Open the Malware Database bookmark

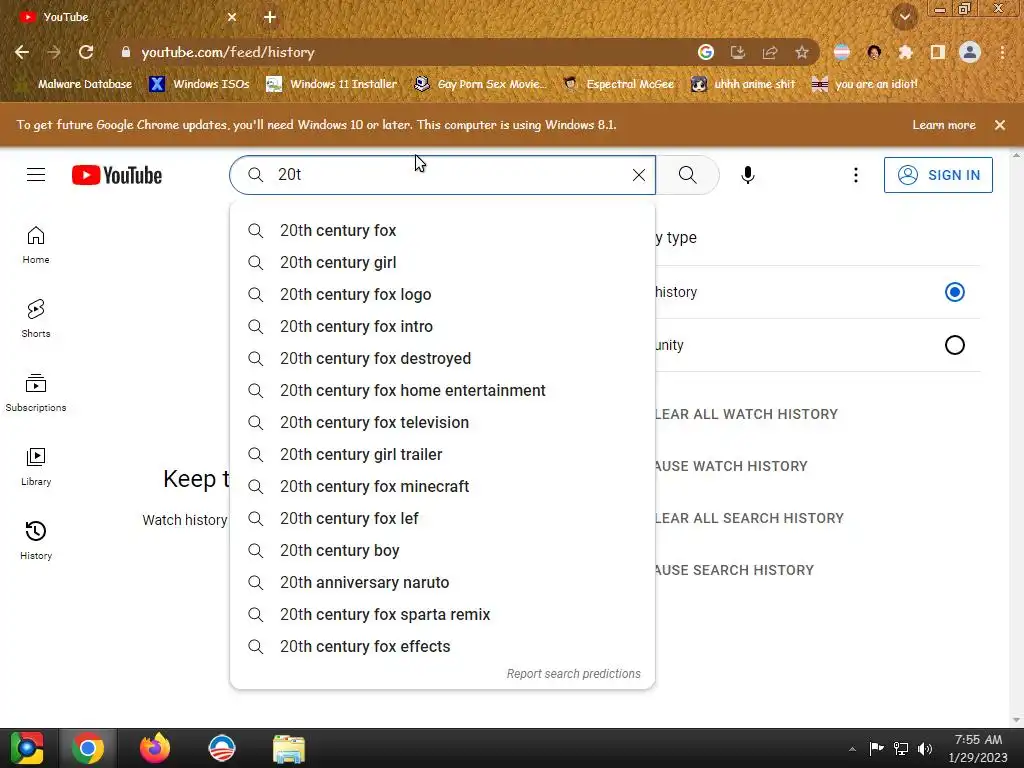(74, 84)
